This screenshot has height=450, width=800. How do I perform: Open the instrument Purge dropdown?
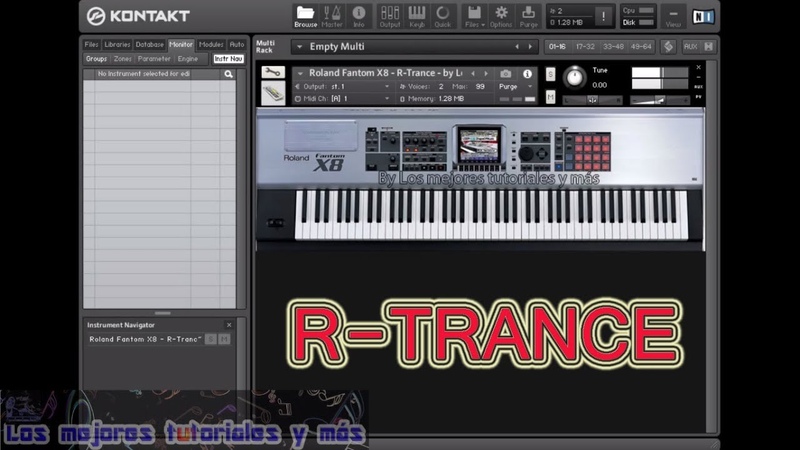point(516,87)
